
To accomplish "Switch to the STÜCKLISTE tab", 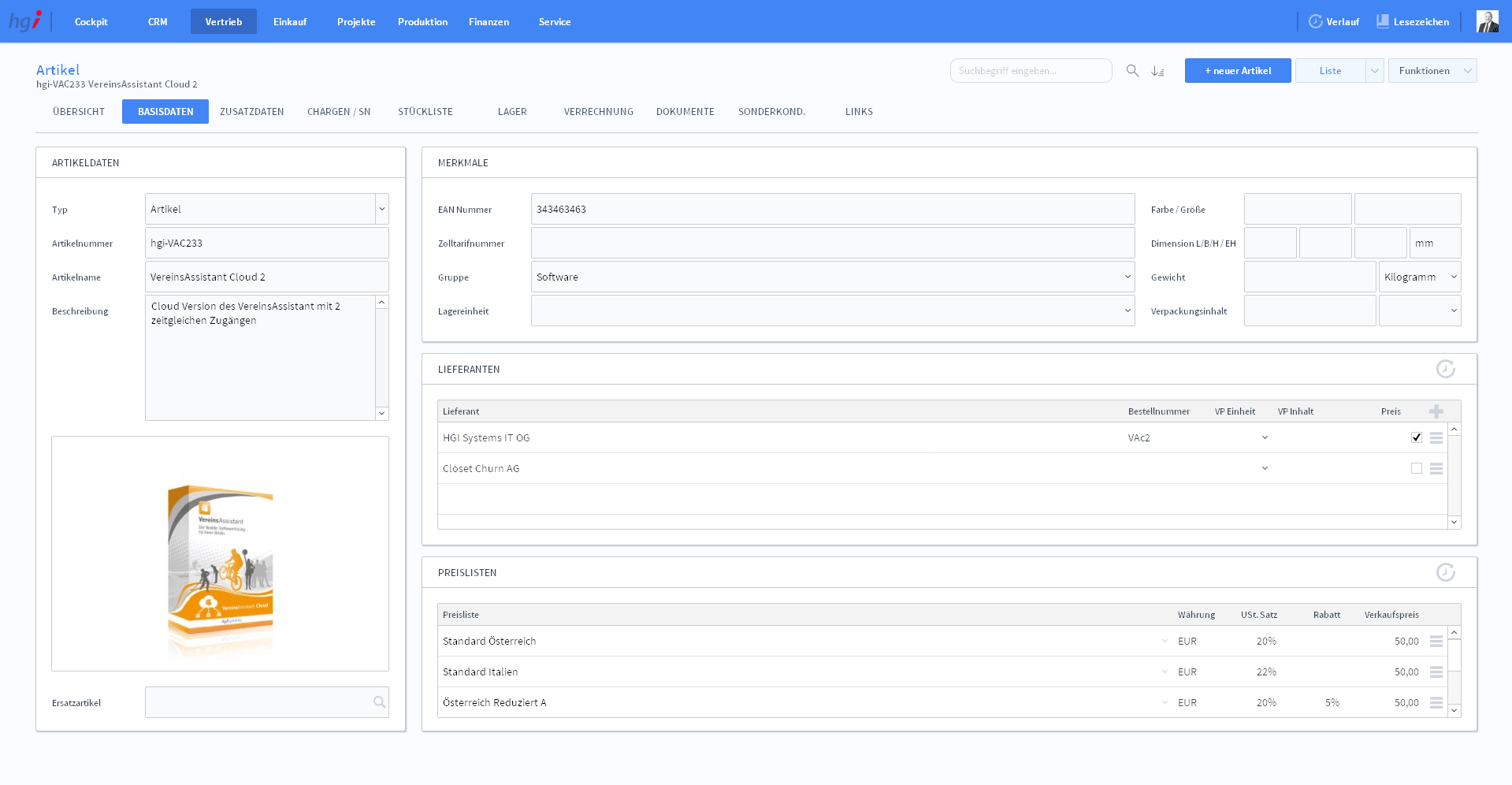I will point(425,112).
